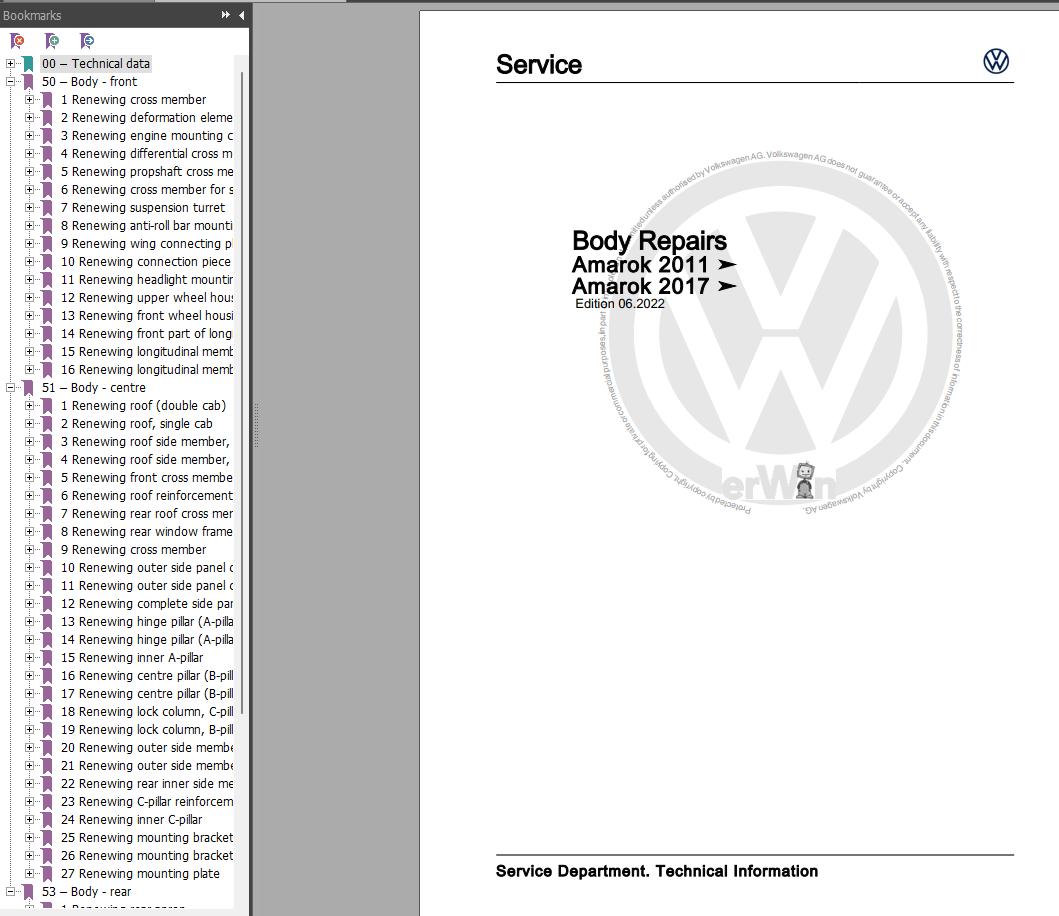This screenshot has height=916, width=1059.
Task: Click the Bookmarks panel vertical scrollbar
Action: coord(241,392)
